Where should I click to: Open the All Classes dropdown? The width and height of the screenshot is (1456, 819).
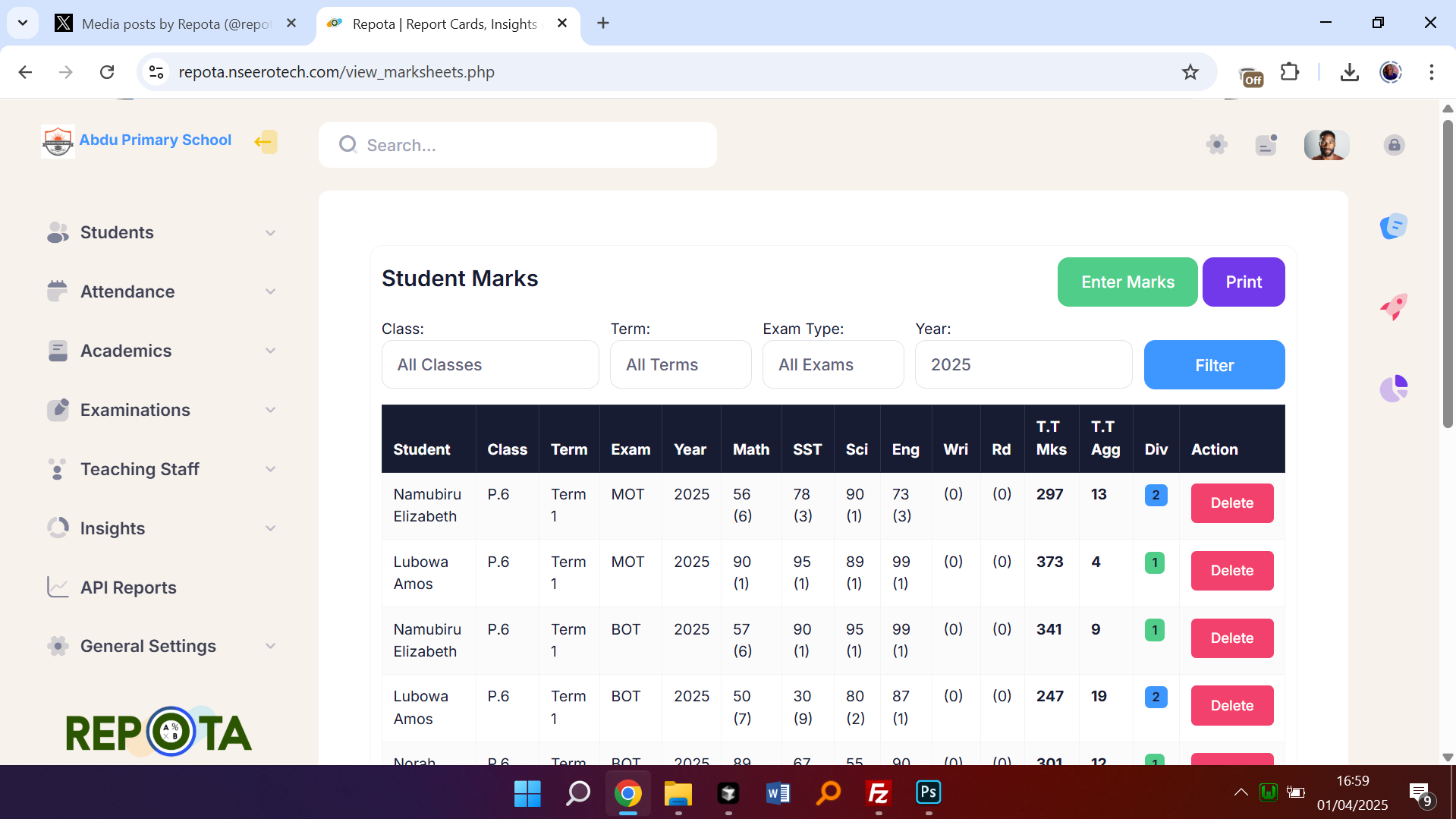(x=490, y=365)
